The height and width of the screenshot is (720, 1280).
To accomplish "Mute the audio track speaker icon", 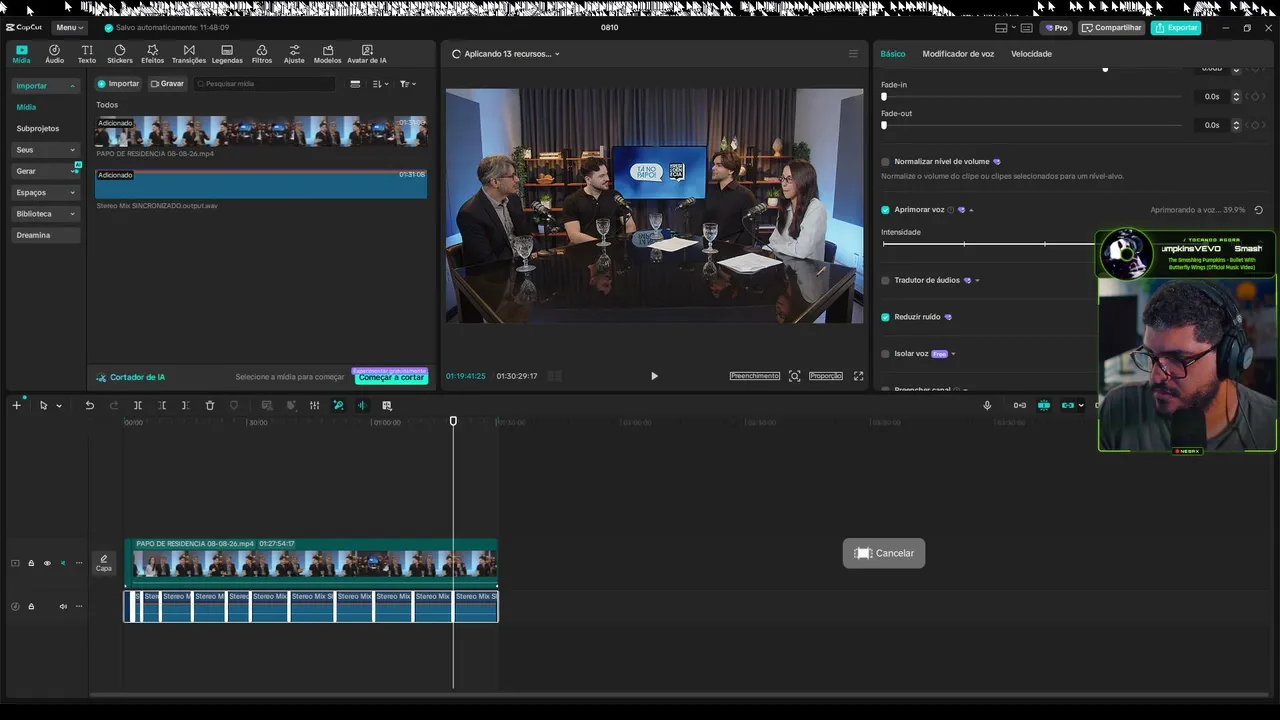I will [63, 606].
